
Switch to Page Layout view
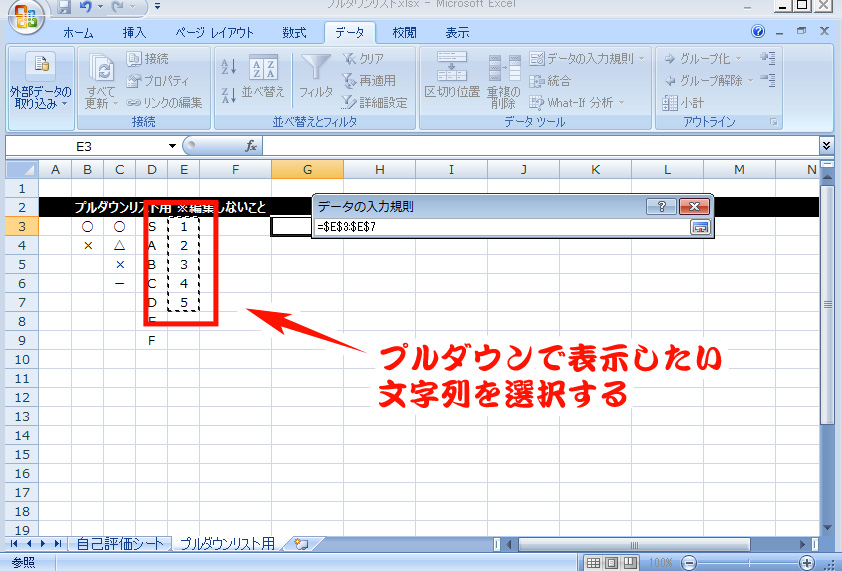(x=612, y=562)
